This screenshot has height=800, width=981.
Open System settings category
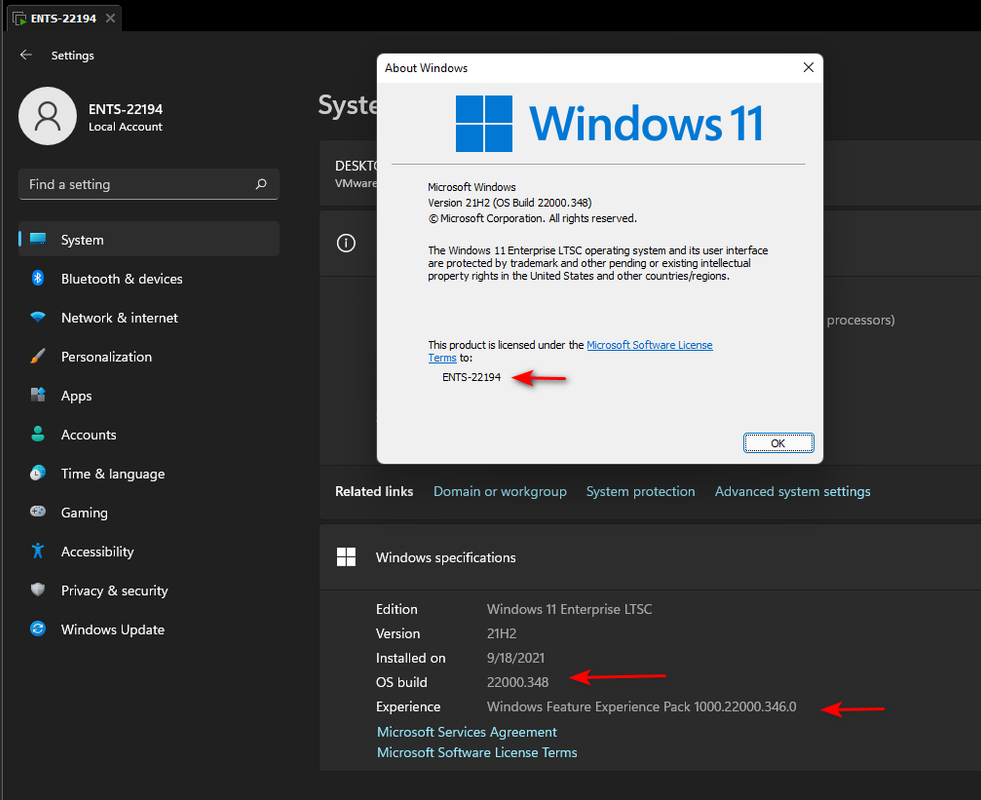[x=149, y=239]
